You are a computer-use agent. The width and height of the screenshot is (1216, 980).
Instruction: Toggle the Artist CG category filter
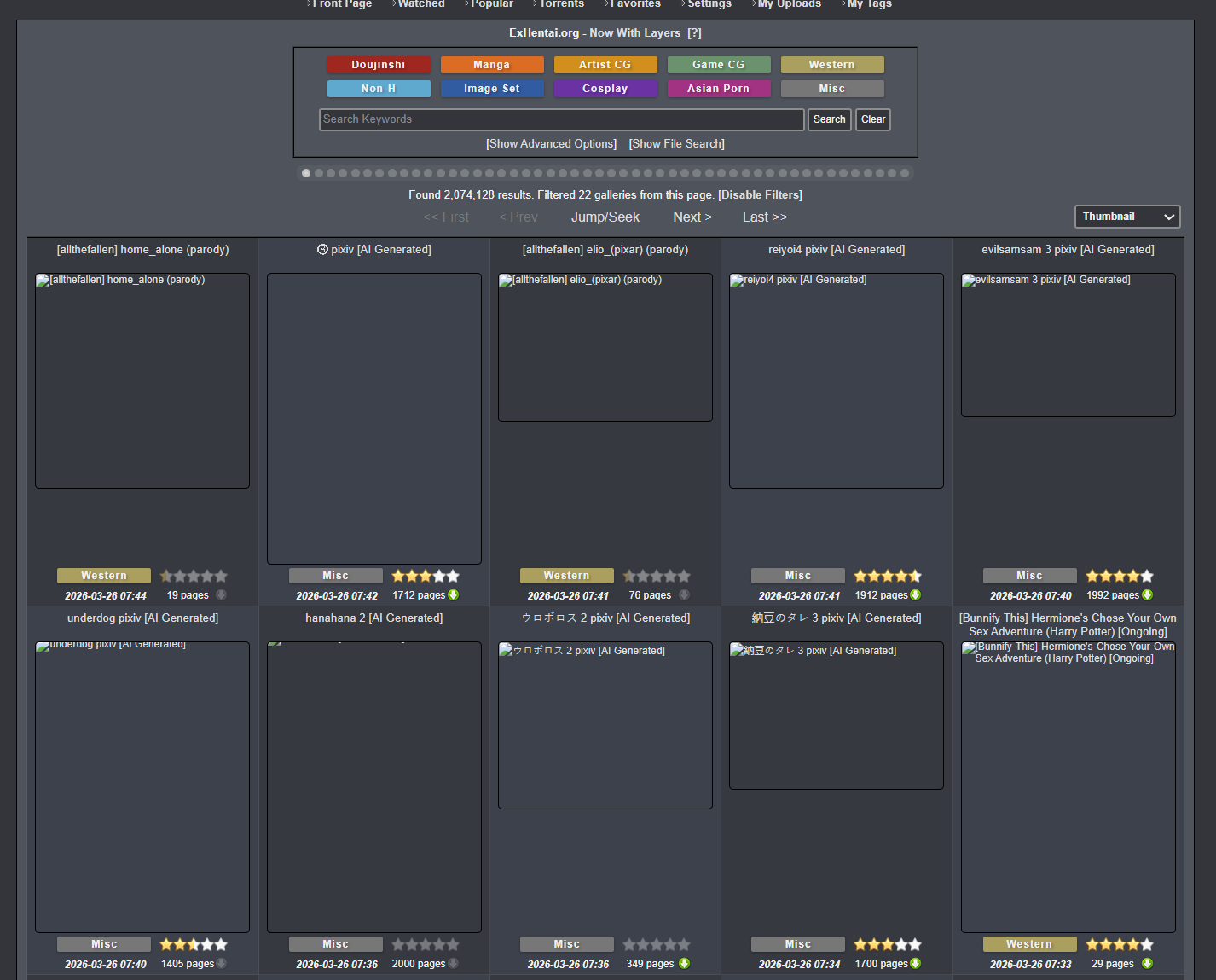pos(605,65)
